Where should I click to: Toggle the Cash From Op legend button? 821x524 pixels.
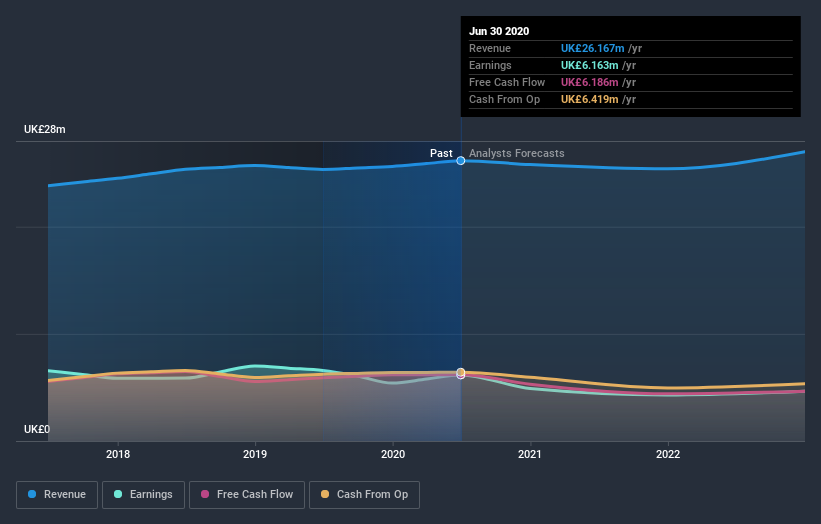[x=364, y=495]
